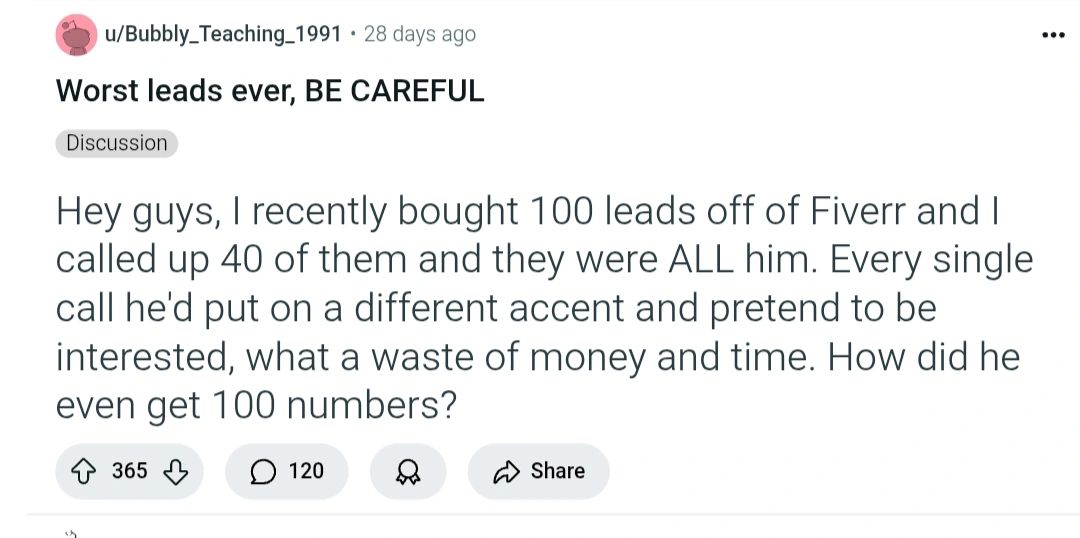The width and height of the screenshot is (1080, 538).
Task: Click the Share label text
Action: (557, 471)
